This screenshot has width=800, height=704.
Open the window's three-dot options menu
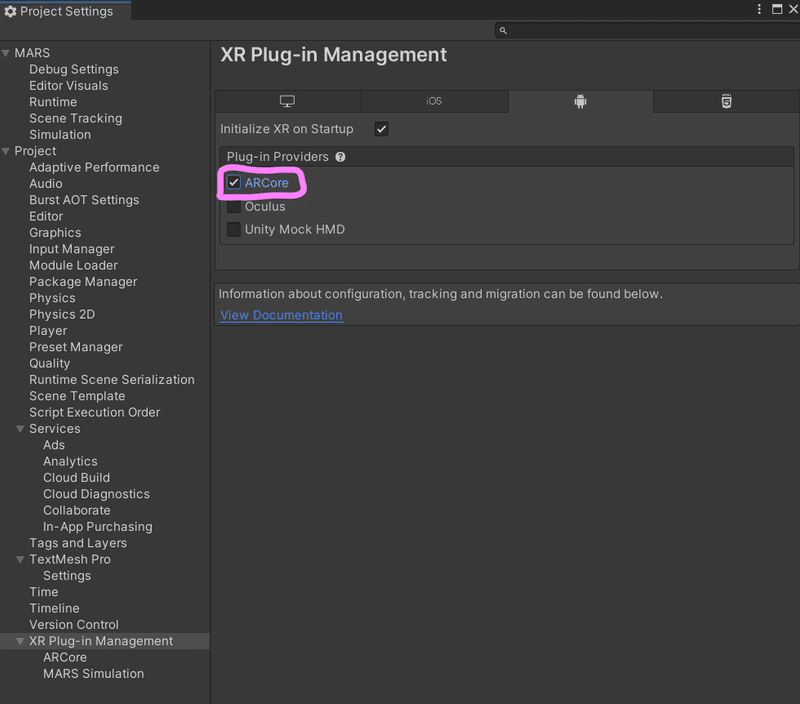758,9
